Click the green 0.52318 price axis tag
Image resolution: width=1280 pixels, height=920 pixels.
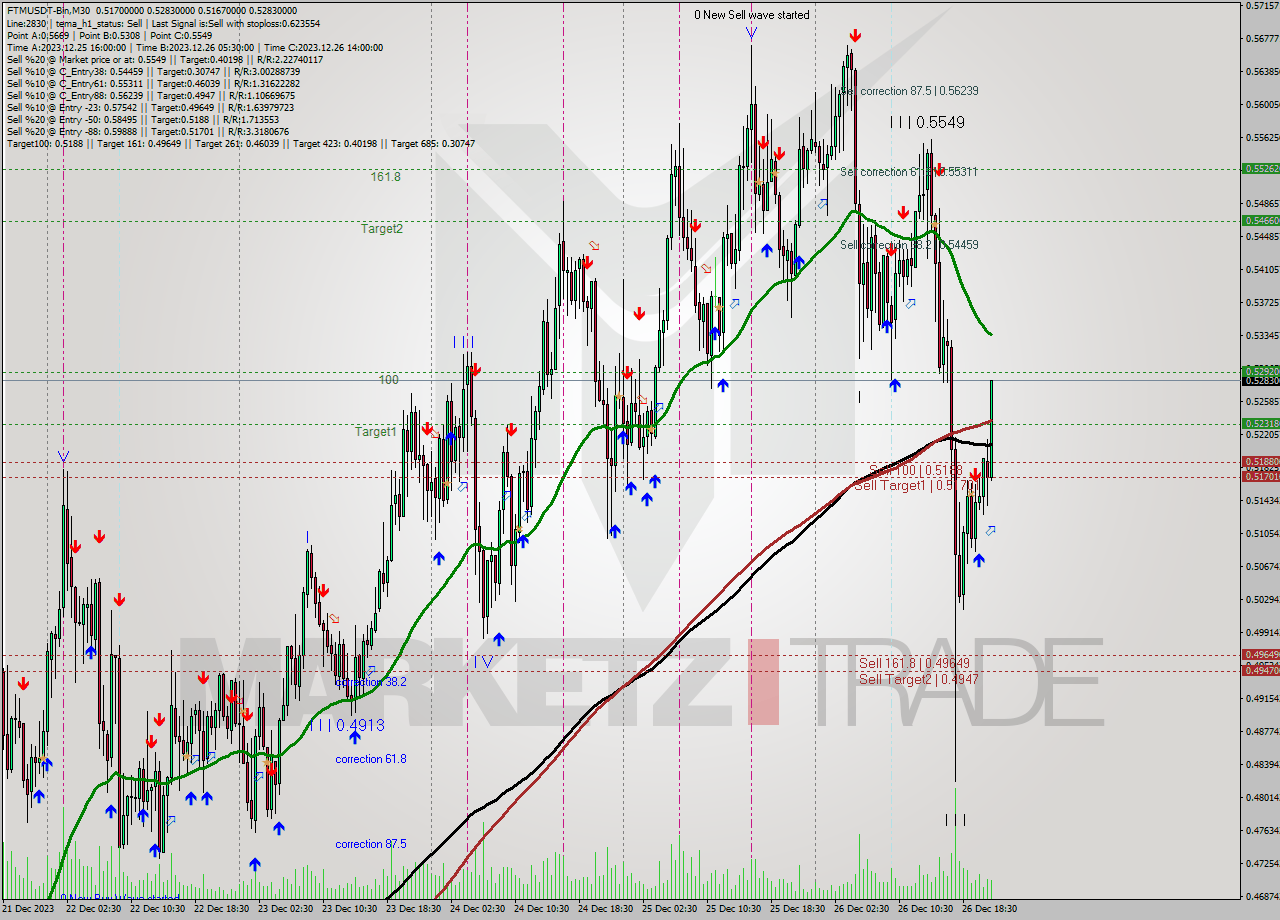[1261, 423]
